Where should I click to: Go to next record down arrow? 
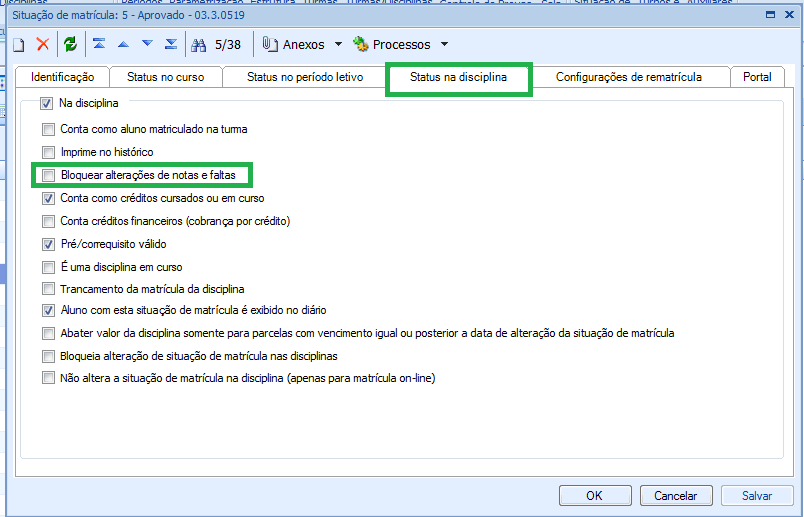[x=147, y=44]
